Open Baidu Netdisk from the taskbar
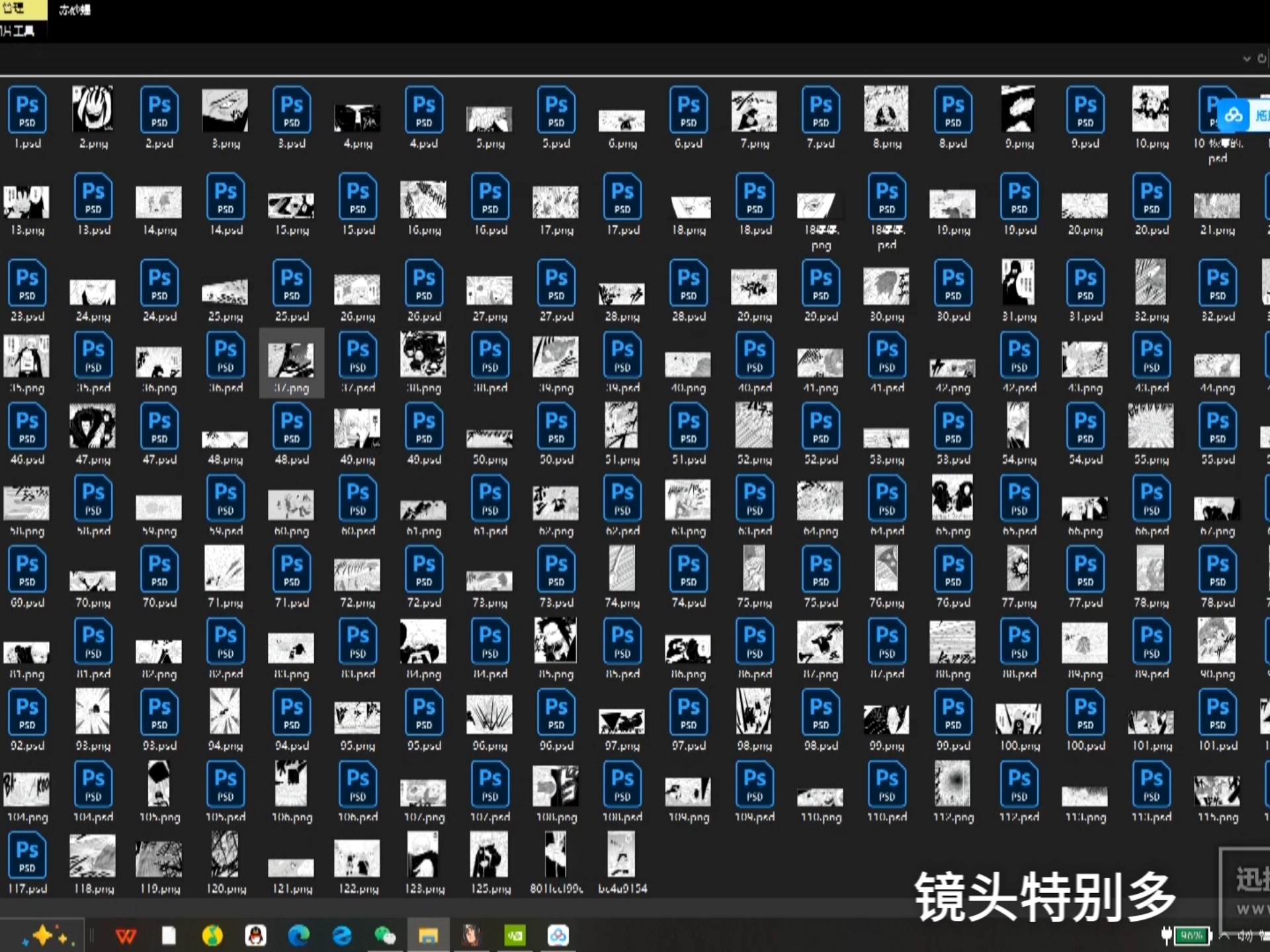Viewport: 1270px width, 952px height. point(558,935)
